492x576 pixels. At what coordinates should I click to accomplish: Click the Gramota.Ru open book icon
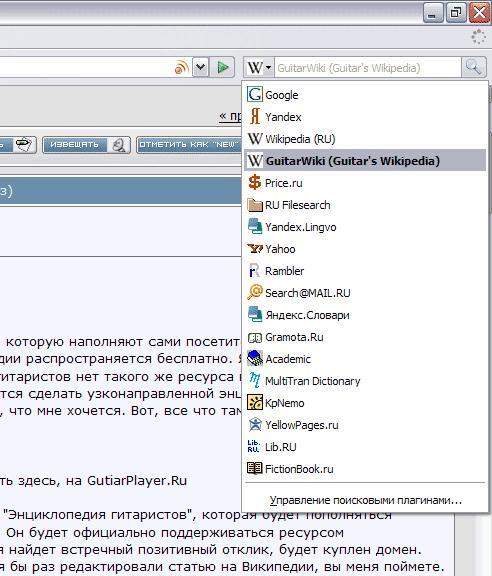(255, 338)
